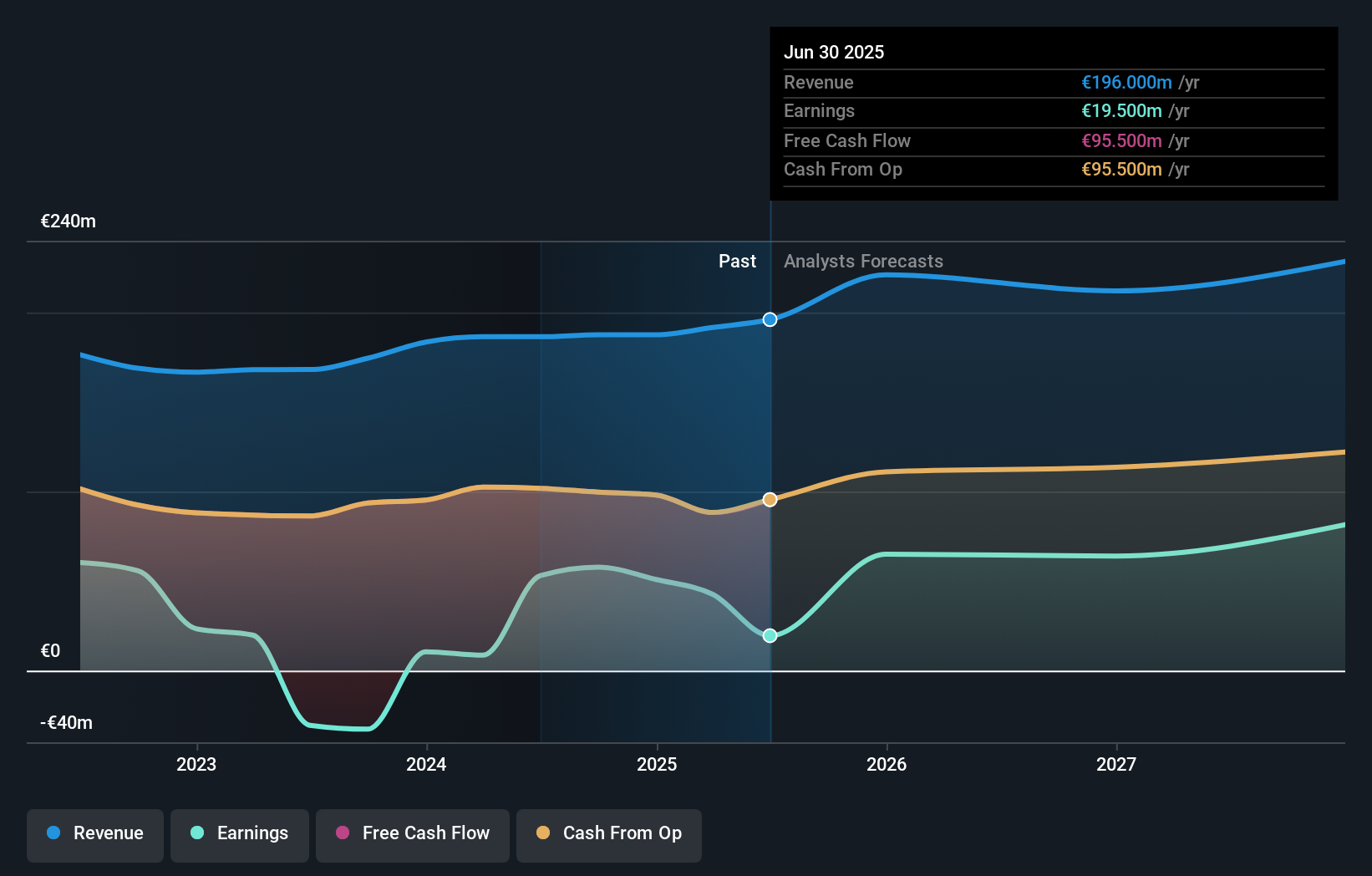This screenshot has height=876, width=1372.
Task: Click the orange Cash From Op dot icon
Action: [x=543, y=833]
